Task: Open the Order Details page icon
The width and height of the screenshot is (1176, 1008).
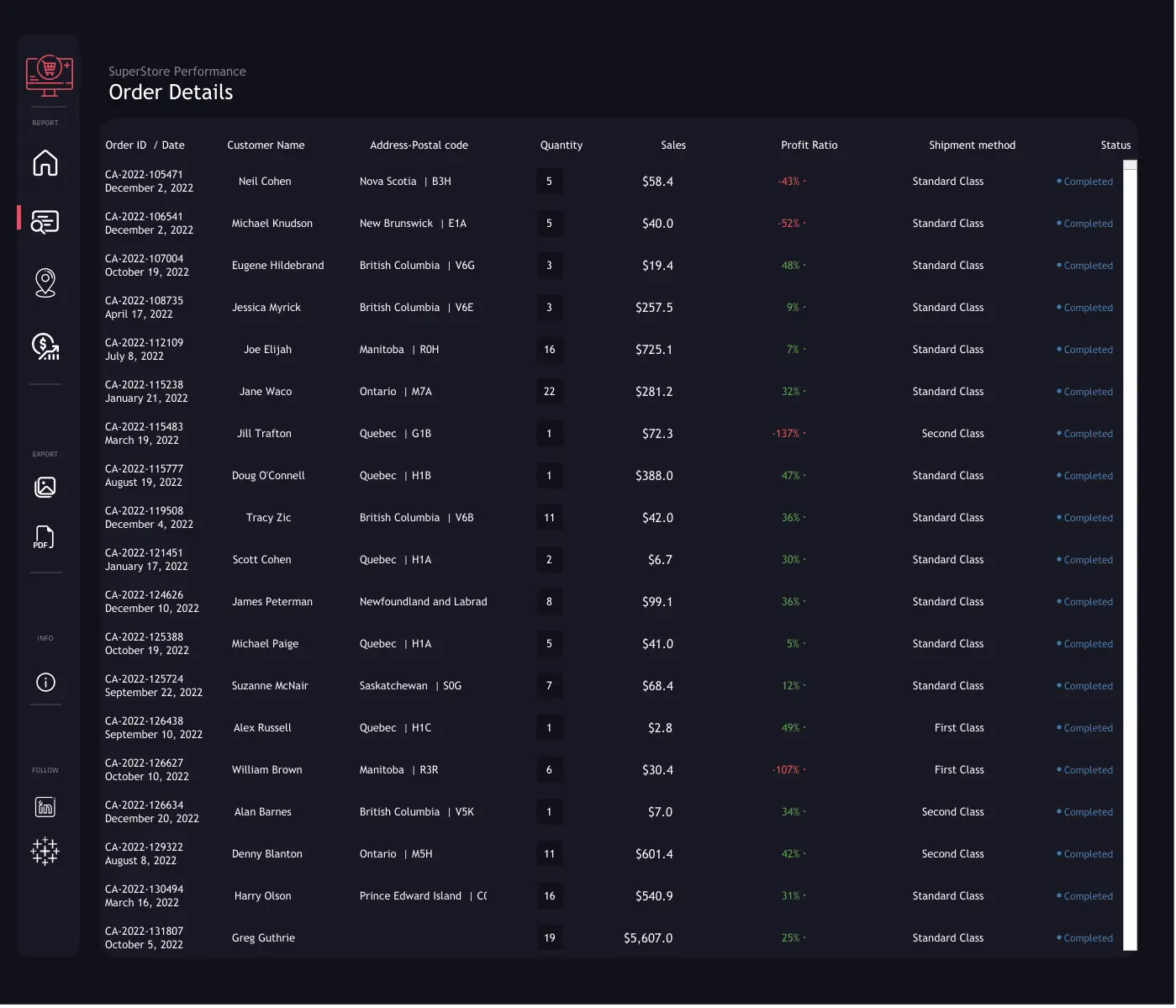Action: click(45, 221)
